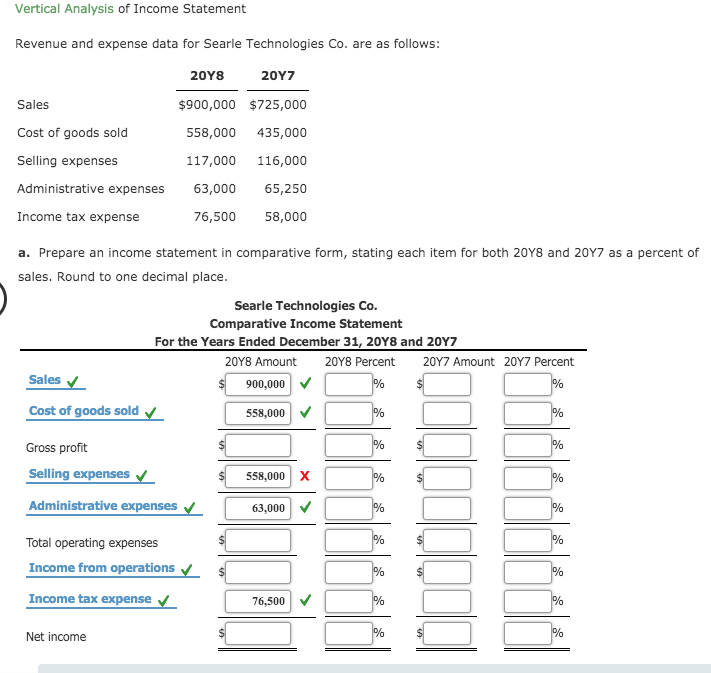The width and height of the screenshot is (711, 673).
Task: Open the Sales row label dropdown
Action: point(56,380)
